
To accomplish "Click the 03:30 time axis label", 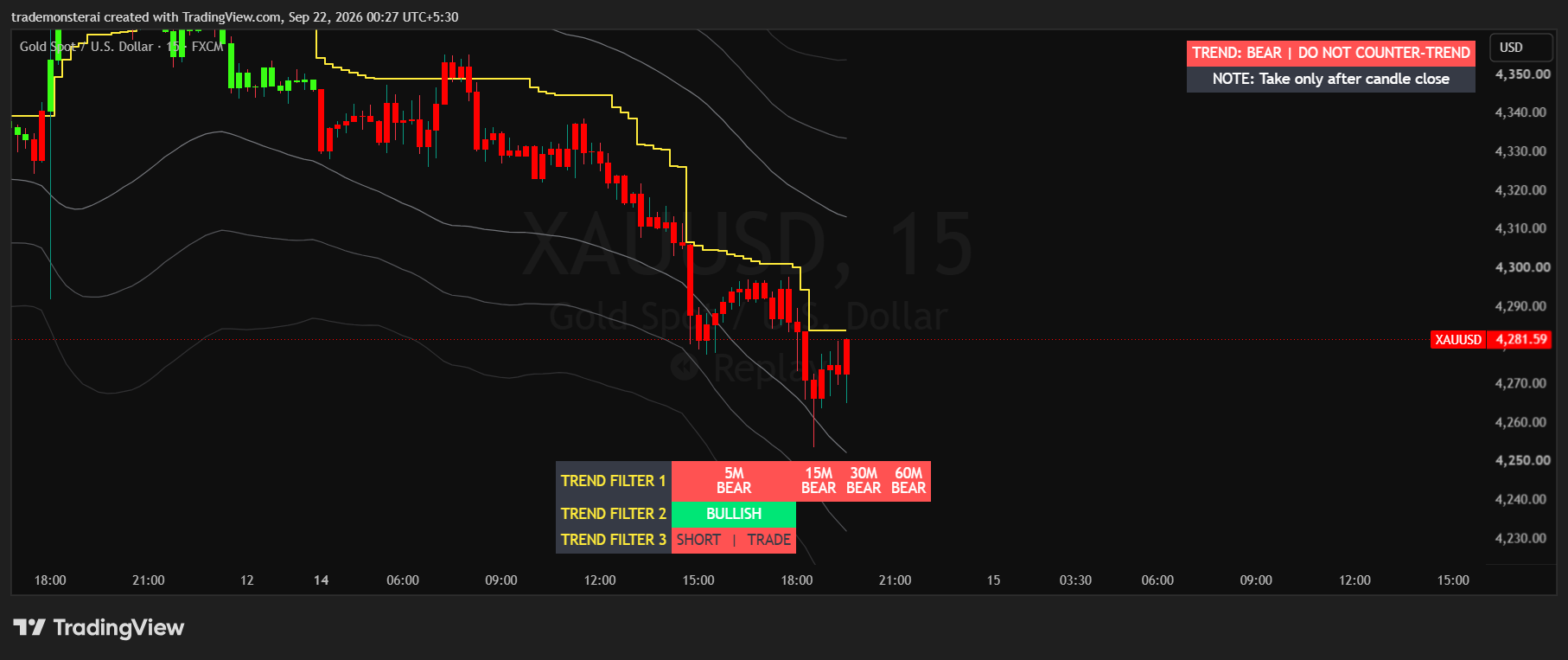I will tap(1075, 580).
